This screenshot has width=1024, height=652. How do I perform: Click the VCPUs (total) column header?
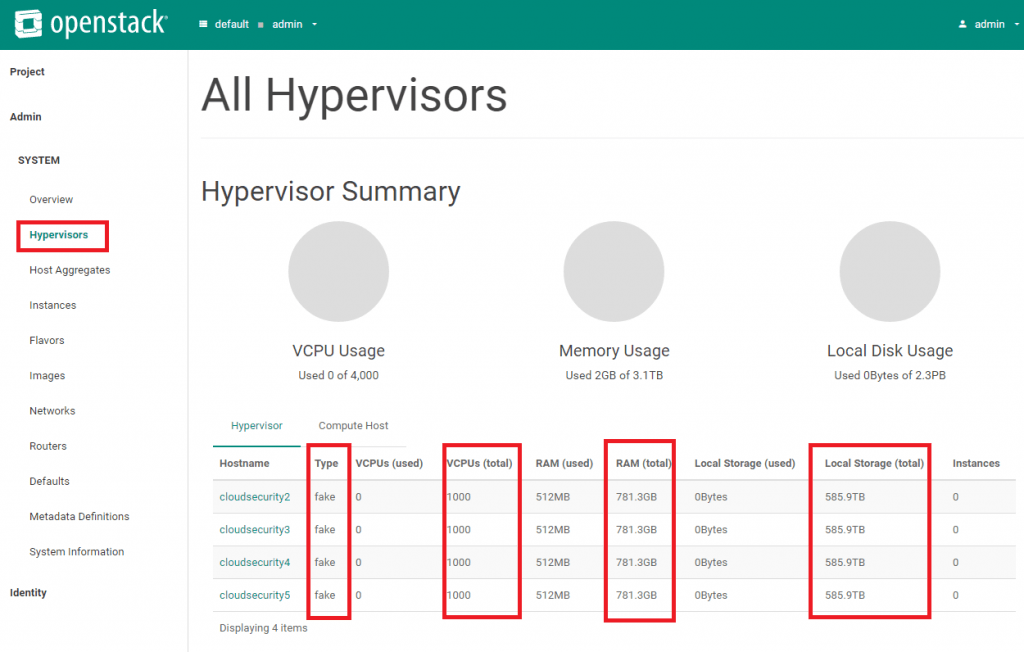[x=479, y=463]
